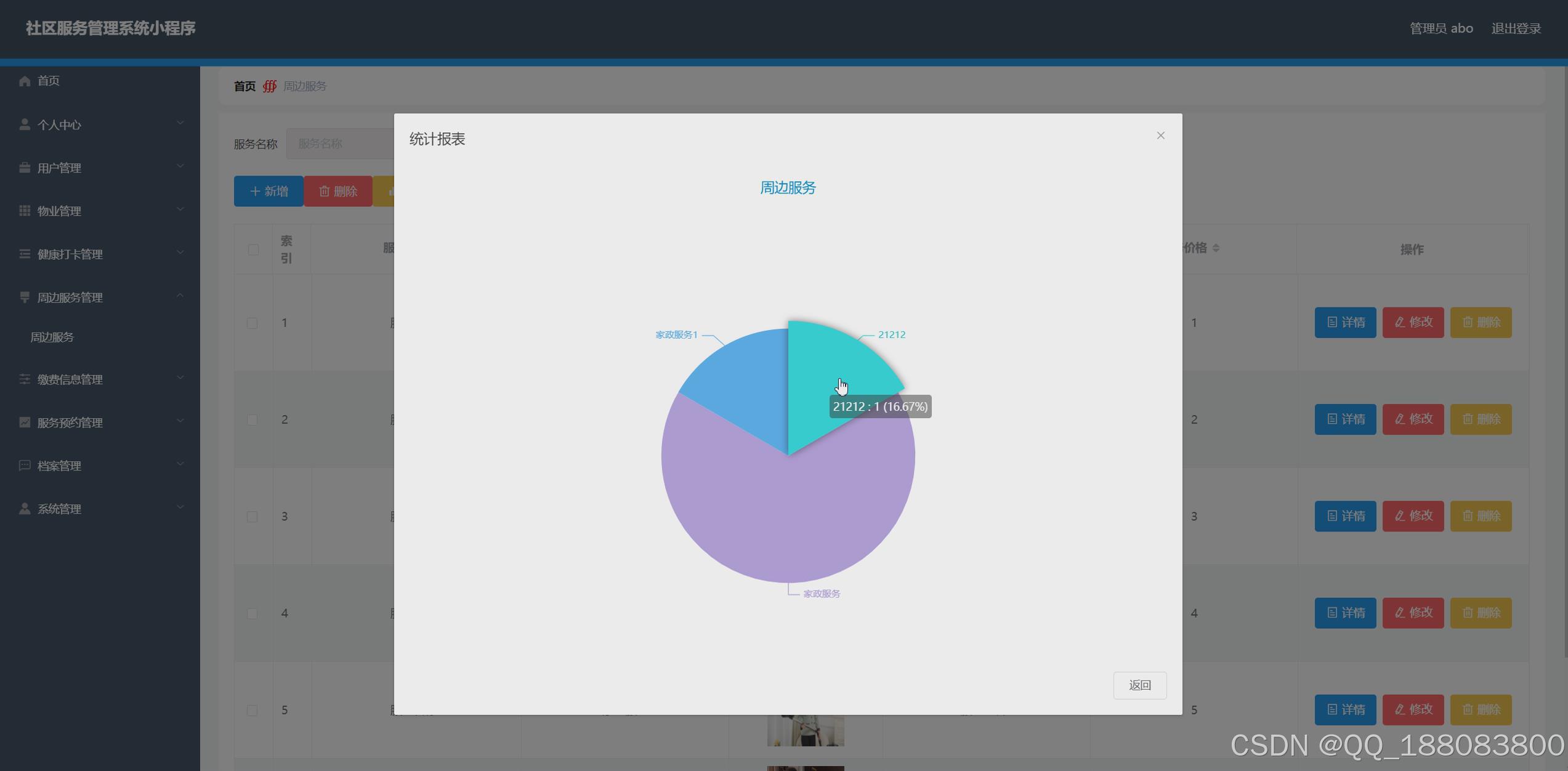The height and width of the screenshot is (771, 1568).
Task: Click the chart icon for 服务预约管理
Action: [x=25, y=422]
